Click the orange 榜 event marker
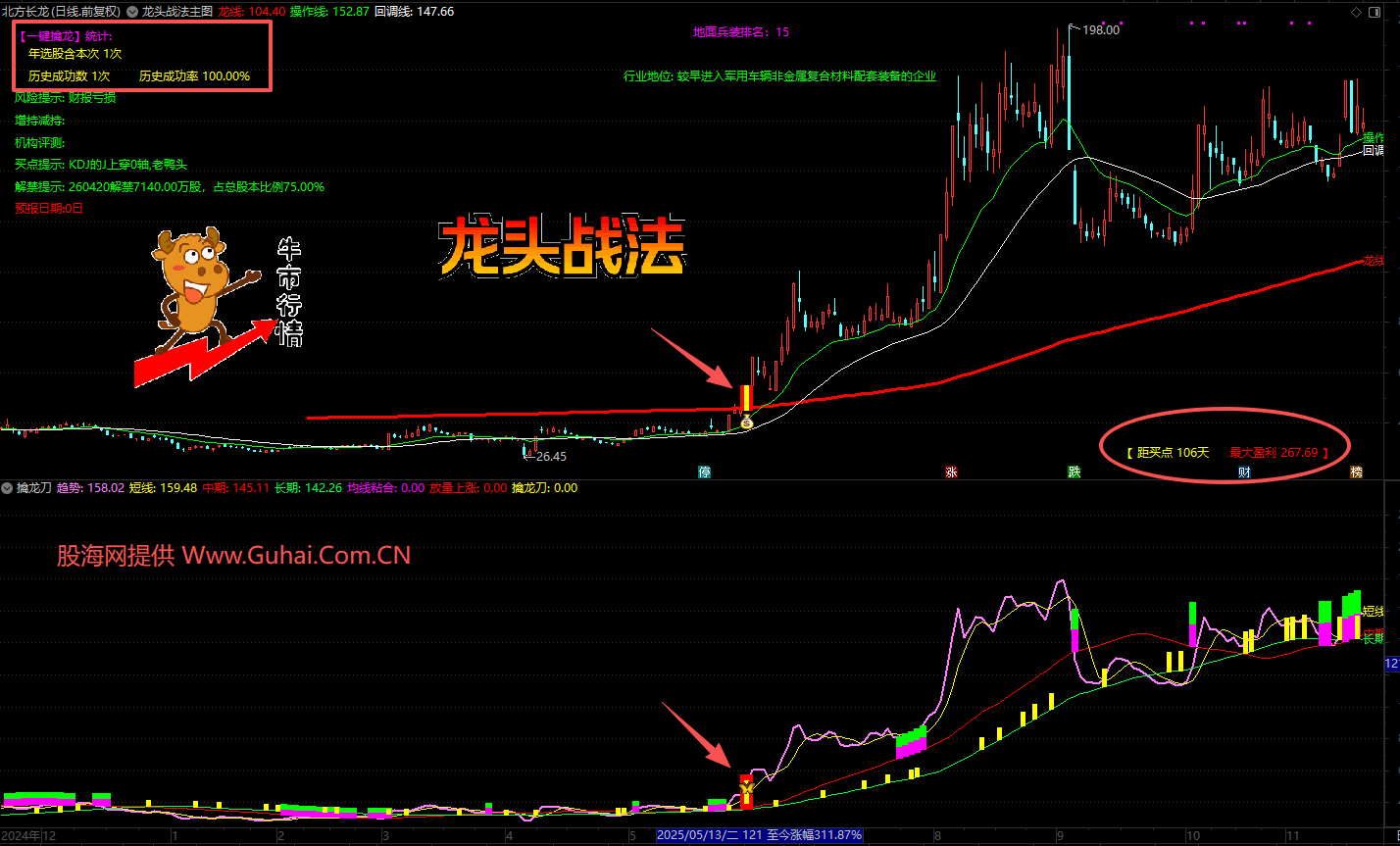This screenshot has width=1400, height=846. click(x=1356, y=472)
